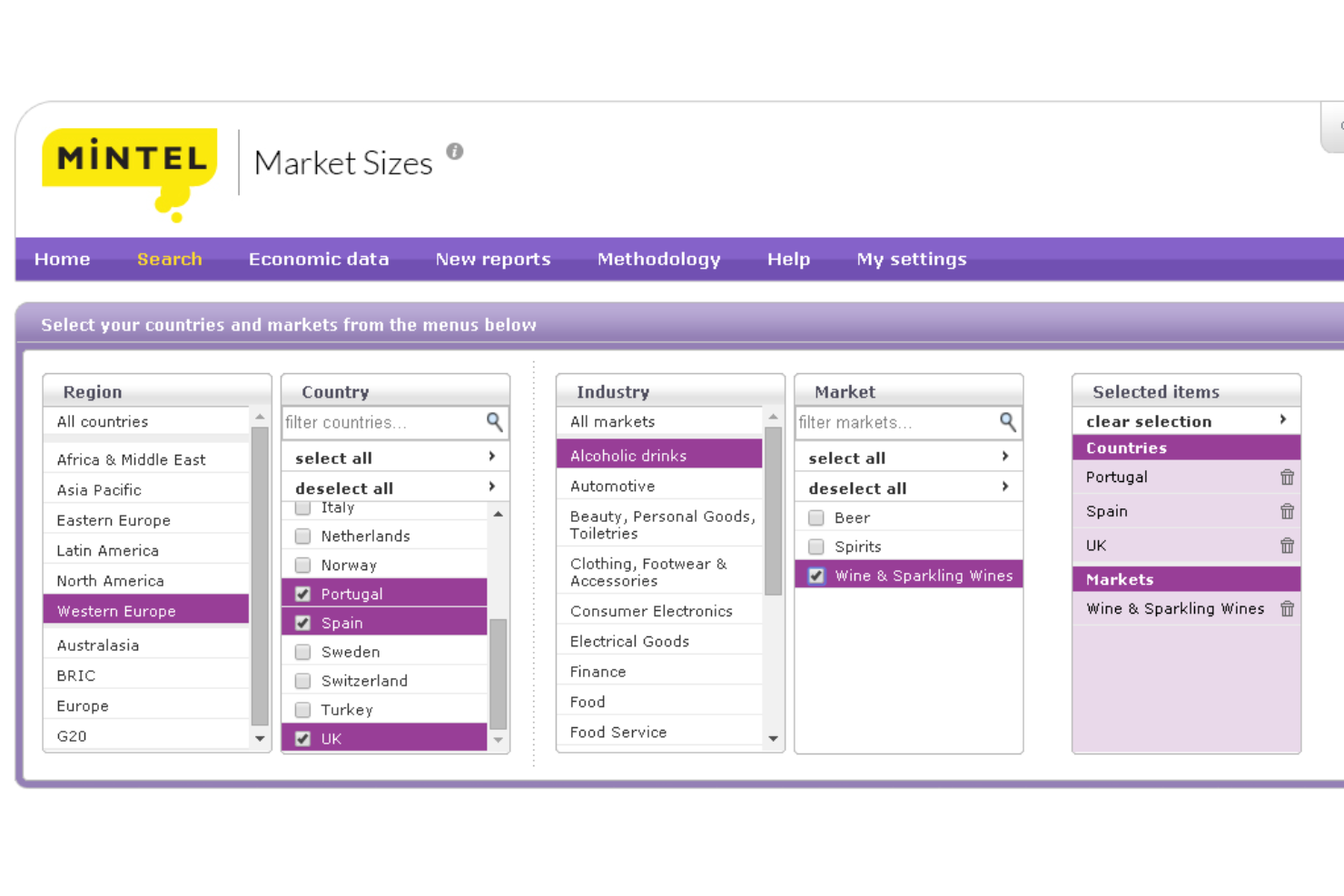This screenshot has width=1344, height=896.
Task: Remove UK using its trash icon
Action: (x=1287, y=546)
